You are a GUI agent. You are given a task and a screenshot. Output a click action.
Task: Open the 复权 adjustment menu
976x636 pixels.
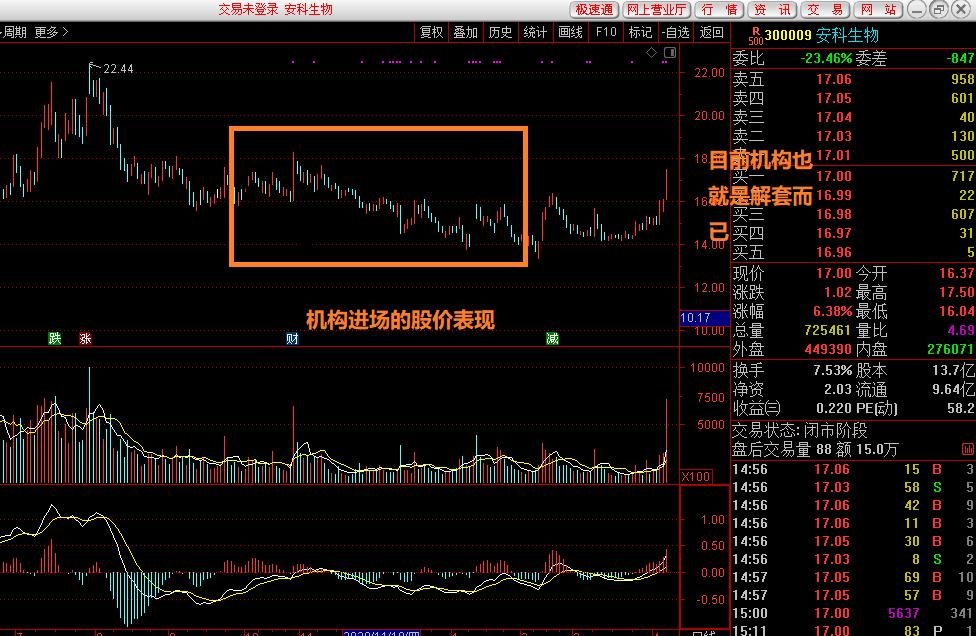[431, 32]
